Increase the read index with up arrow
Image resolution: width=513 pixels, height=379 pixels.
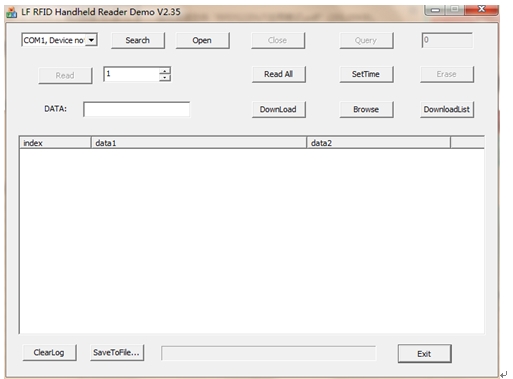tap(165, 71)
